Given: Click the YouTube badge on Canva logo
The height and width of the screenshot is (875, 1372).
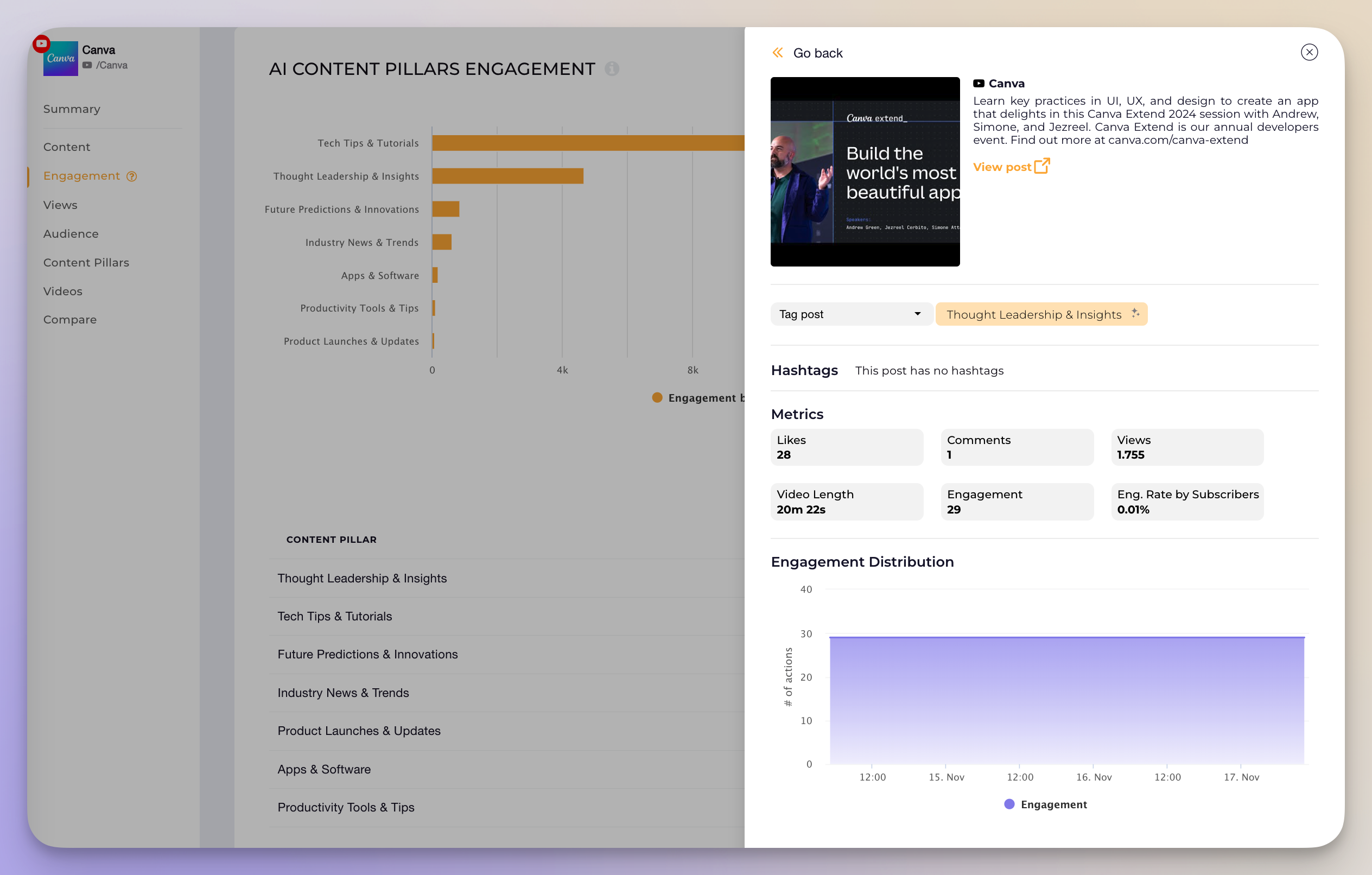Looking at the screenshot, I should [42, 43].
